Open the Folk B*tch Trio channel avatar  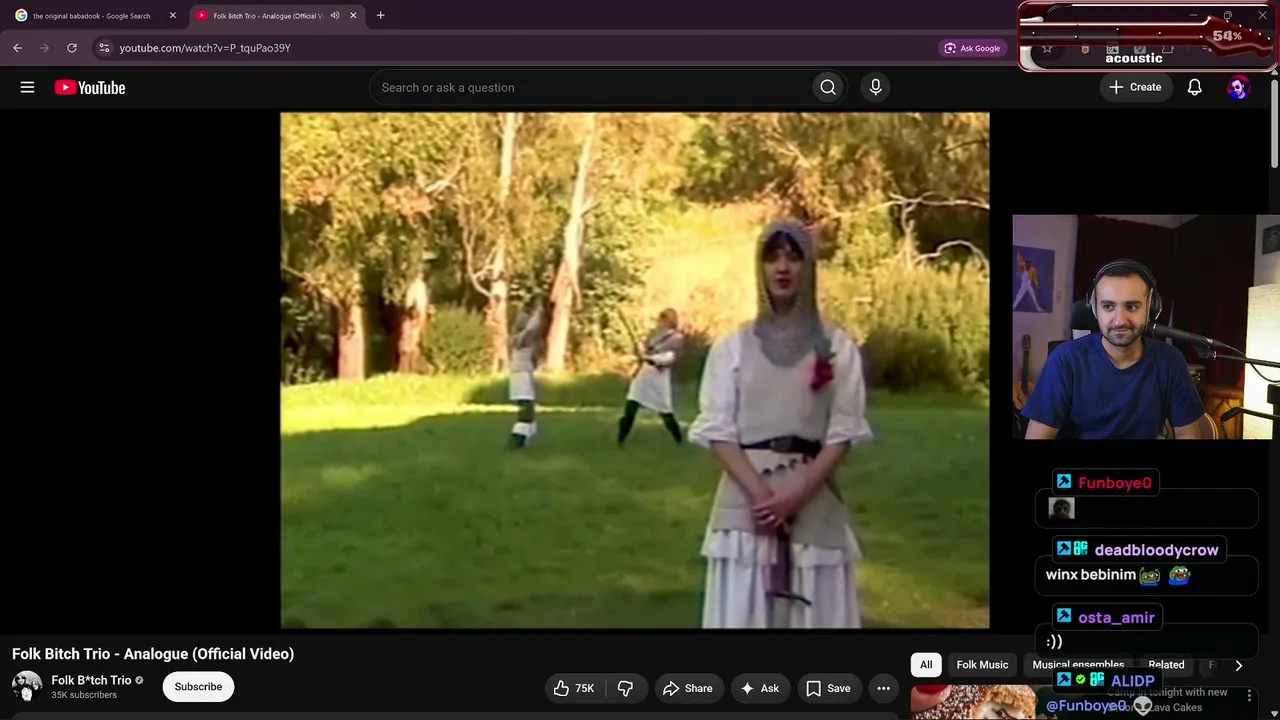click(x=27, y=686)
